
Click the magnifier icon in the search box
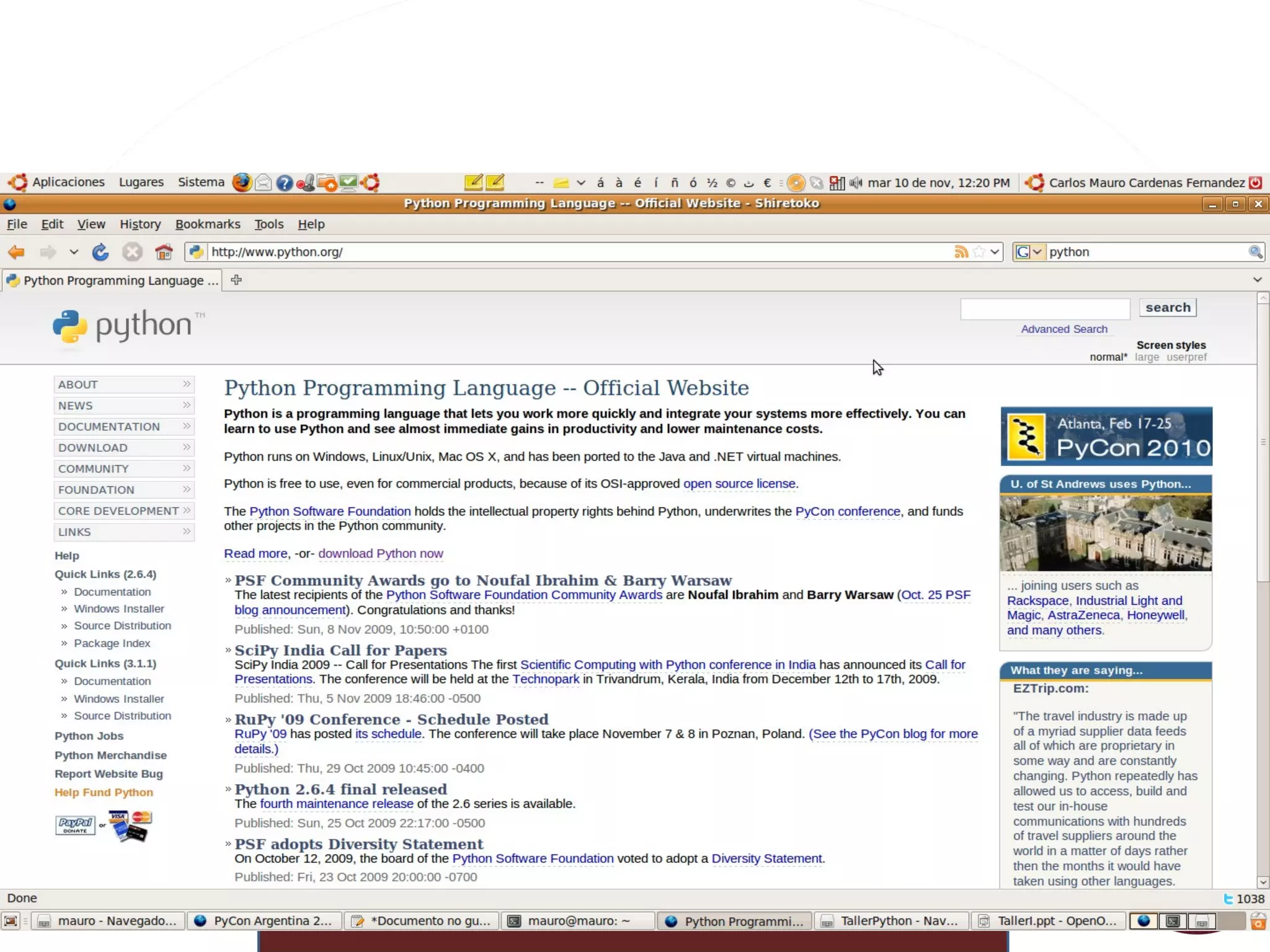[1255, 252]
